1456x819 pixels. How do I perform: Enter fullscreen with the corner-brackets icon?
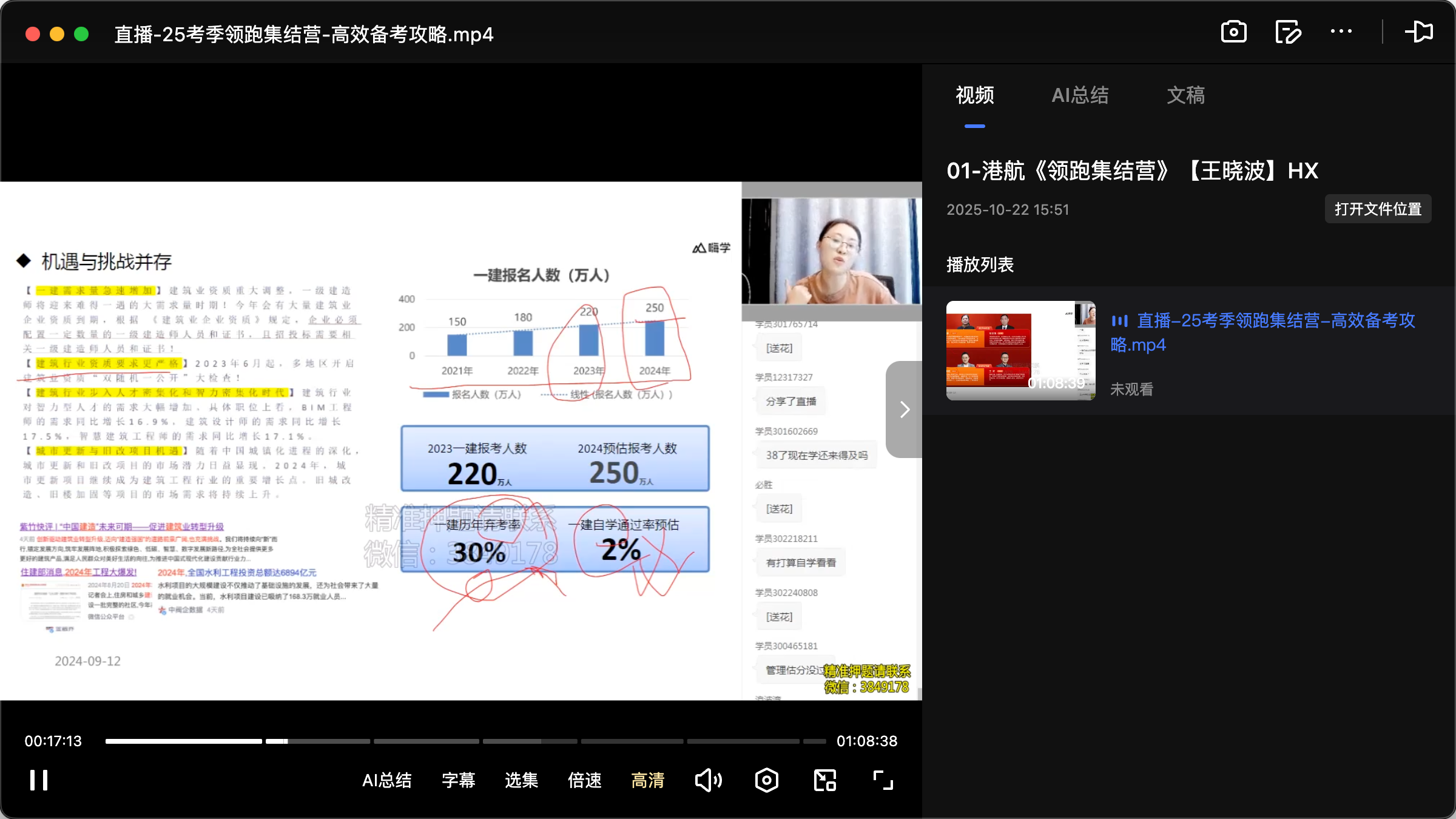coord(883,780)
